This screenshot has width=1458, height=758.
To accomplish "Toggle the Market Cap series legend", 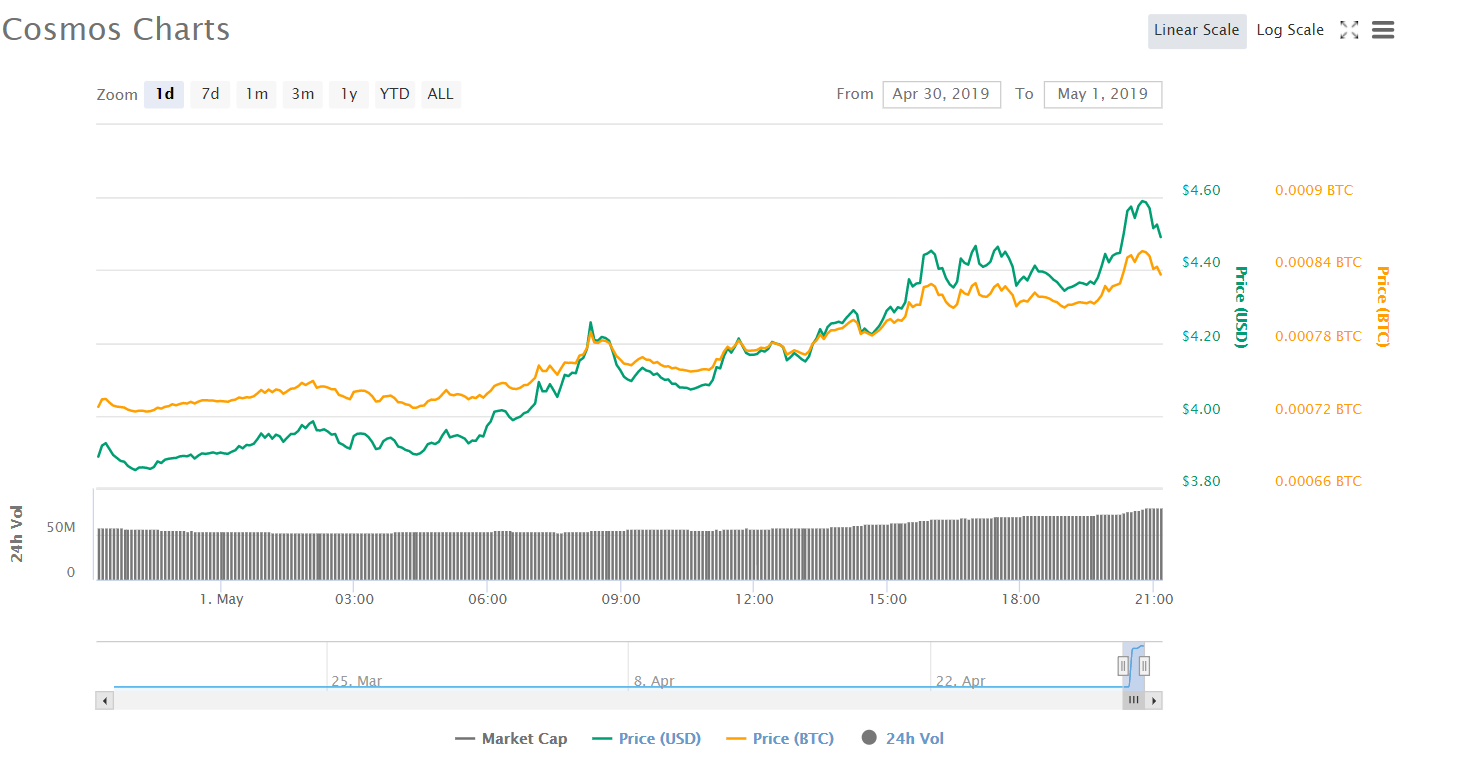I will 511,739.
